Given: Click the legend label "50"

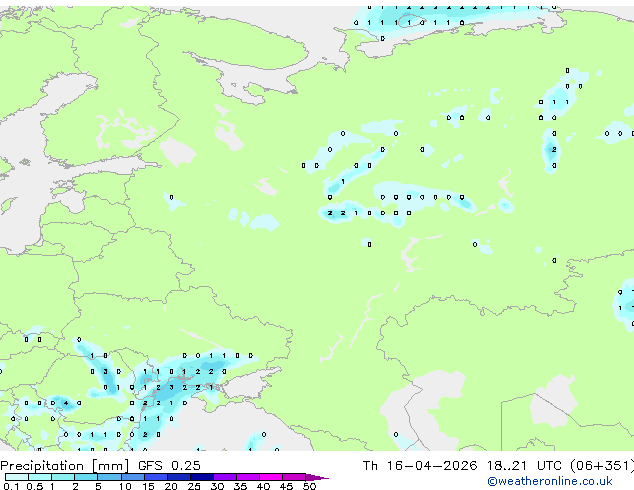Looking at the screenshot, I should pos(309,486).
